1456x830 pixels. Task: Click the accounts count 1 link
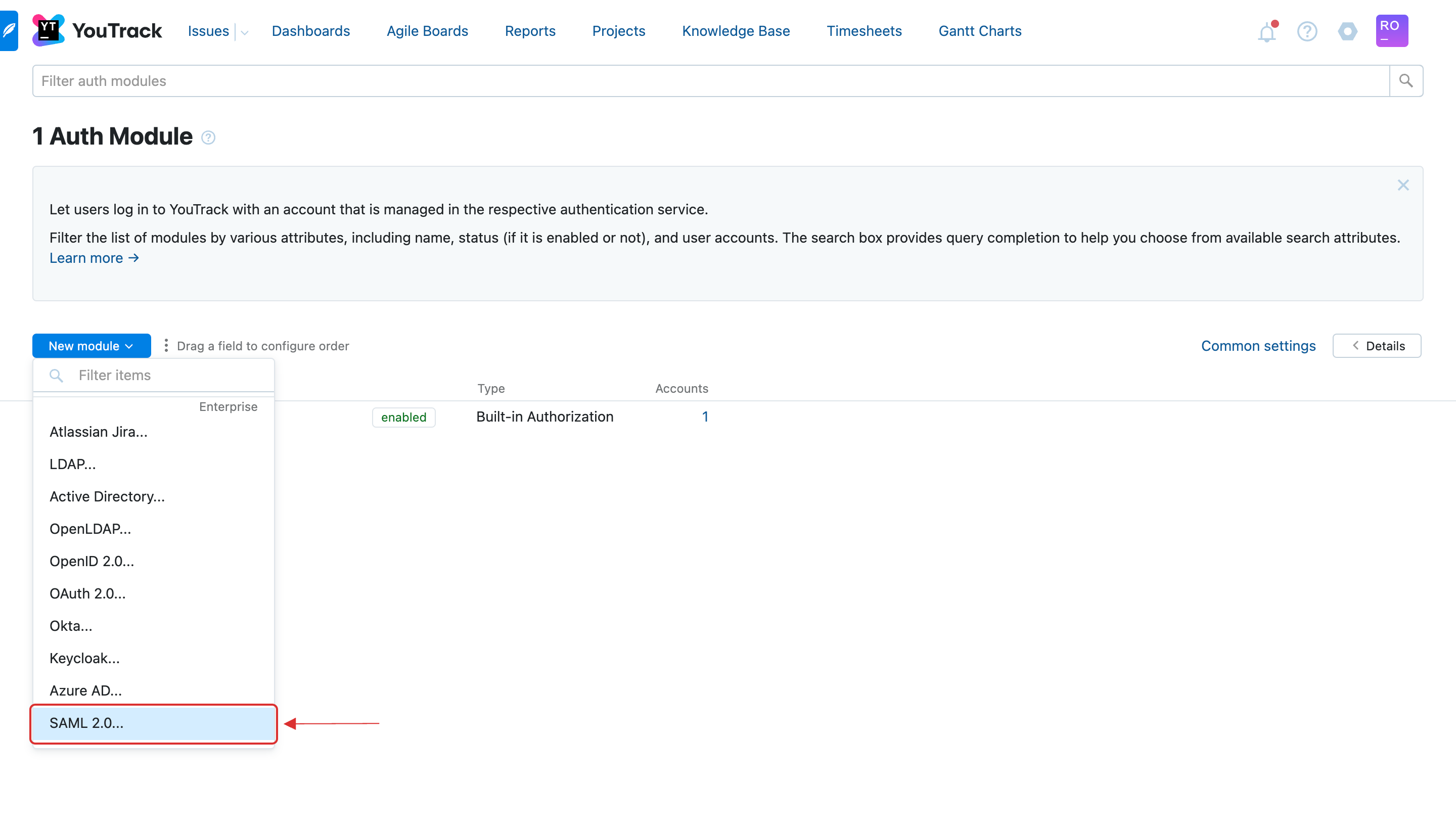pyautogui.click(x=705, y=417)
